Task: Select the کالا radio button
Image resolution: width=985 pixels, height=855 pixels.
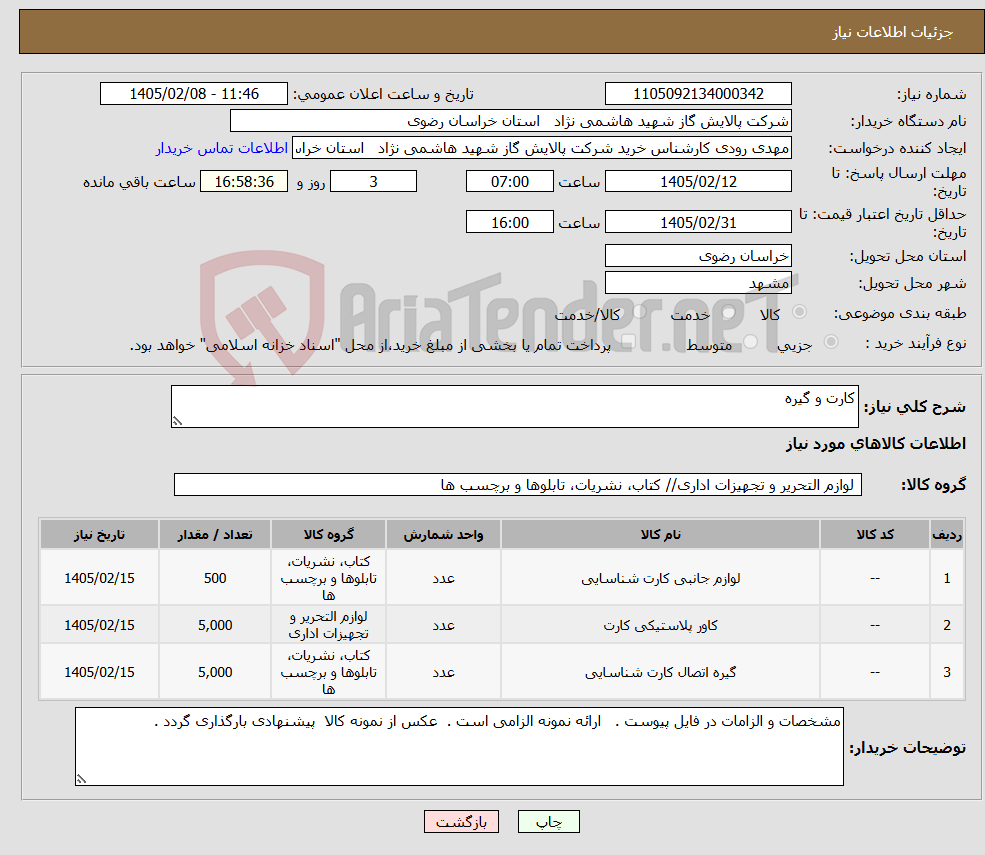Action: pyautogui.click(x=800, y=312)
